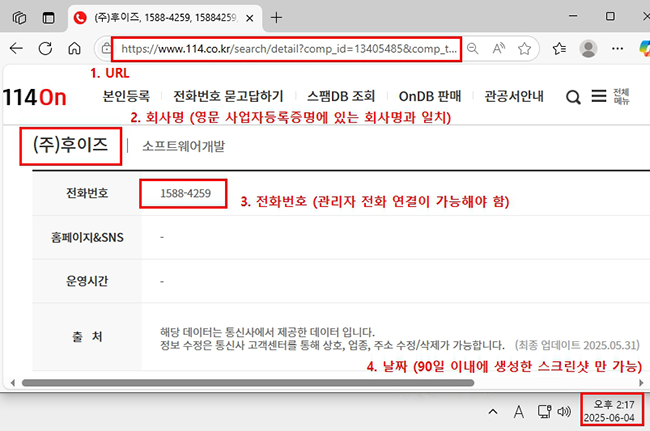Switch input language via A indicator

coord(518,412)
